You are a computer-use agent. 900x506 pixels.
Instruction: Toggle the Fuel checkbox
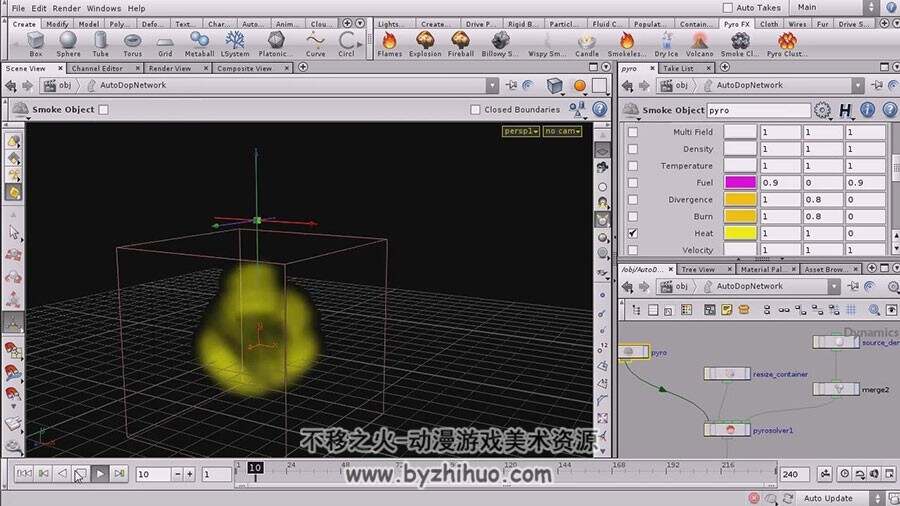tap(633, 182)
